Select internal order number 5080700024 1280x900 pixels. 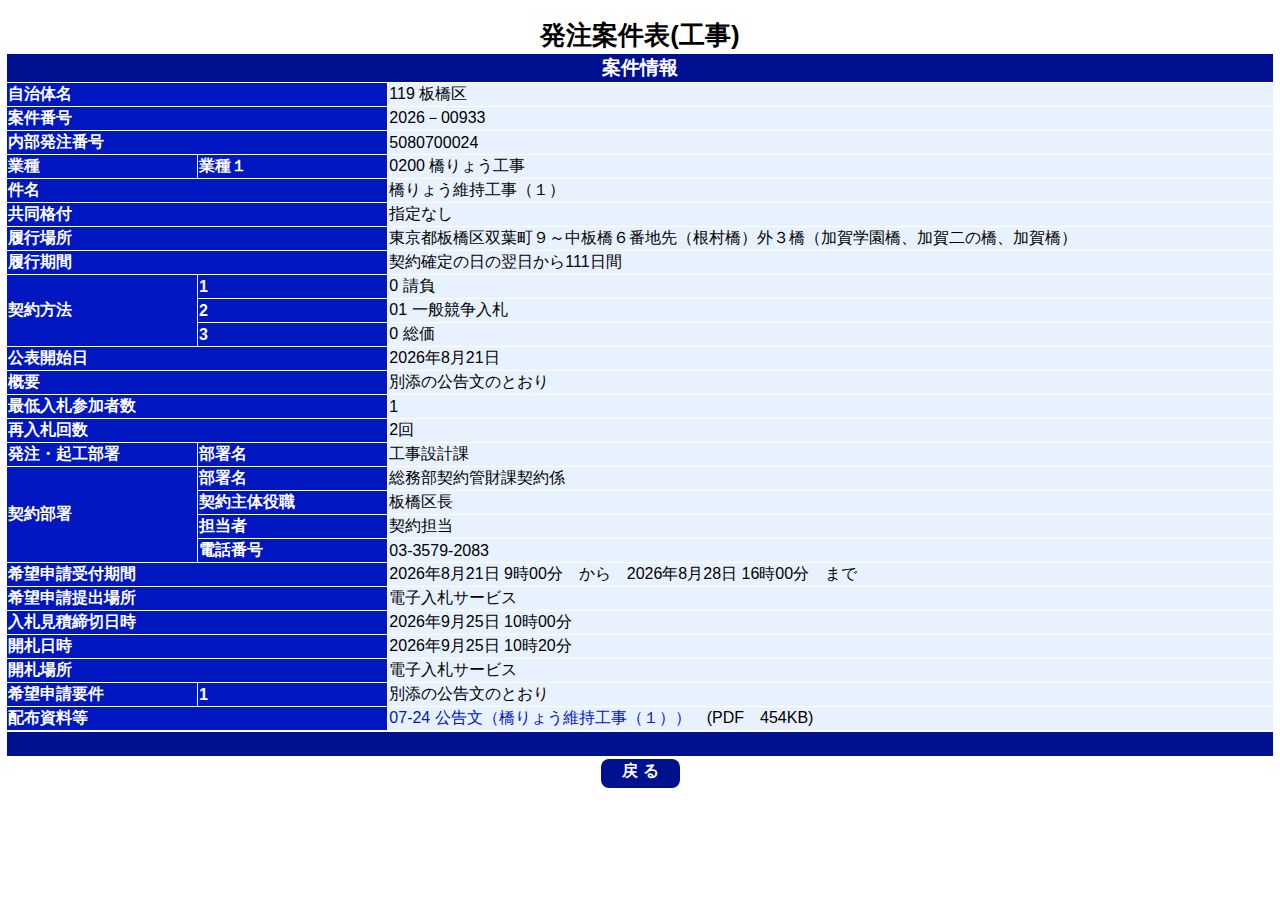(433, 142)
